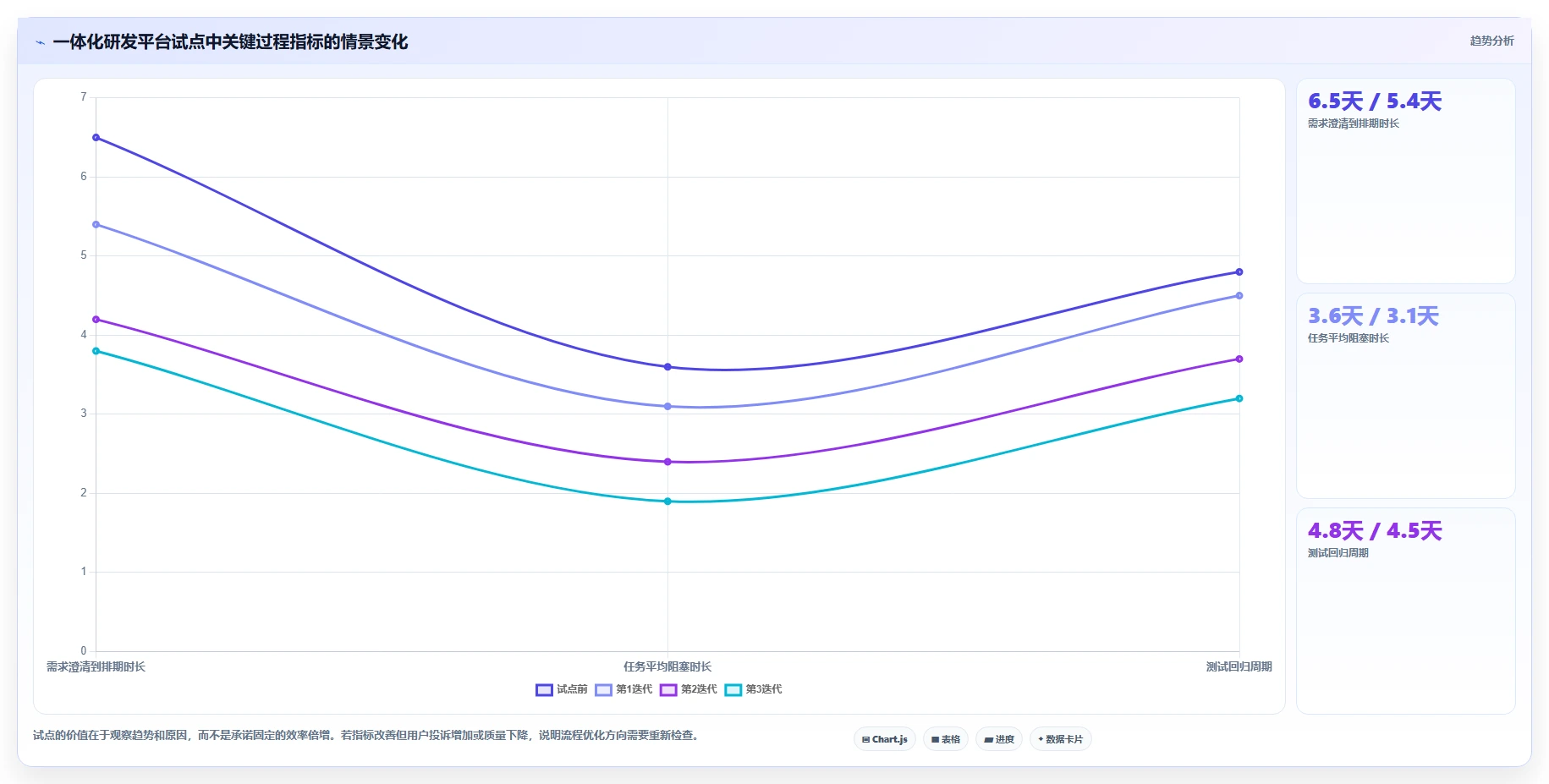The image size is (1549, 784).
Task: Click the x-axis label 需求澄清到排期时长
Action: click(96, 666)
